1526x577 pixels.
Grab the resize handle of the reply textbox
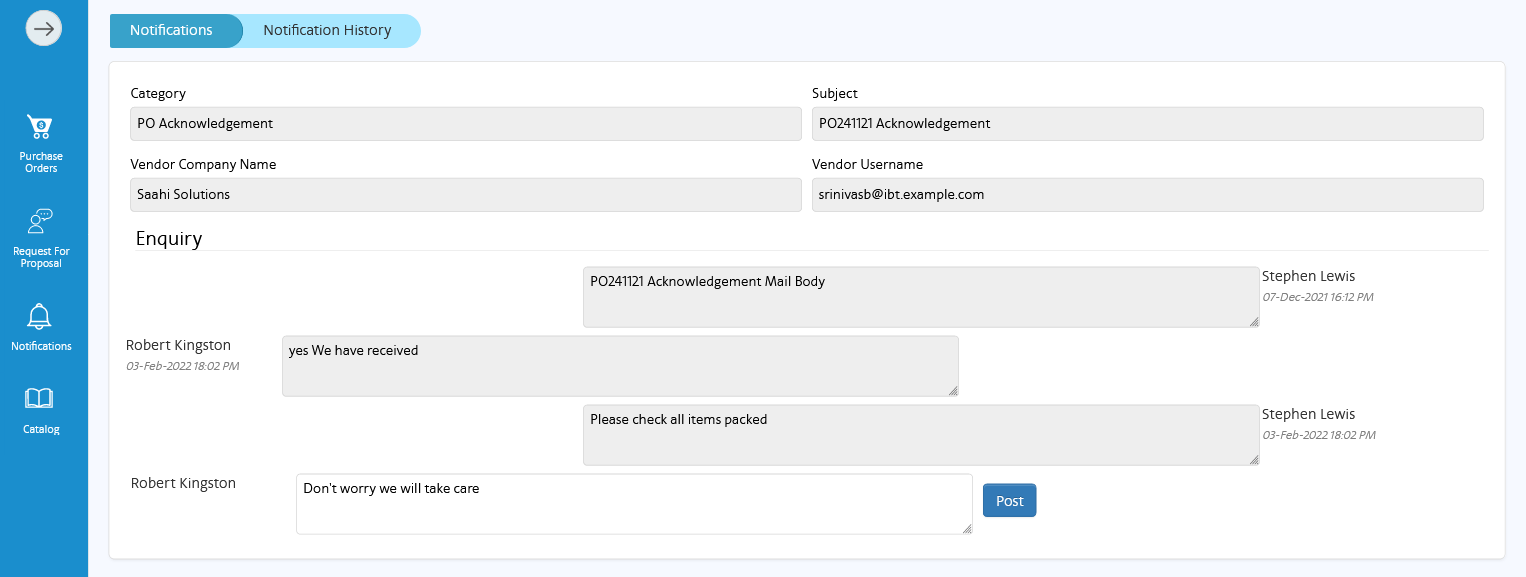pyautogui.click(x=966, y=528)
